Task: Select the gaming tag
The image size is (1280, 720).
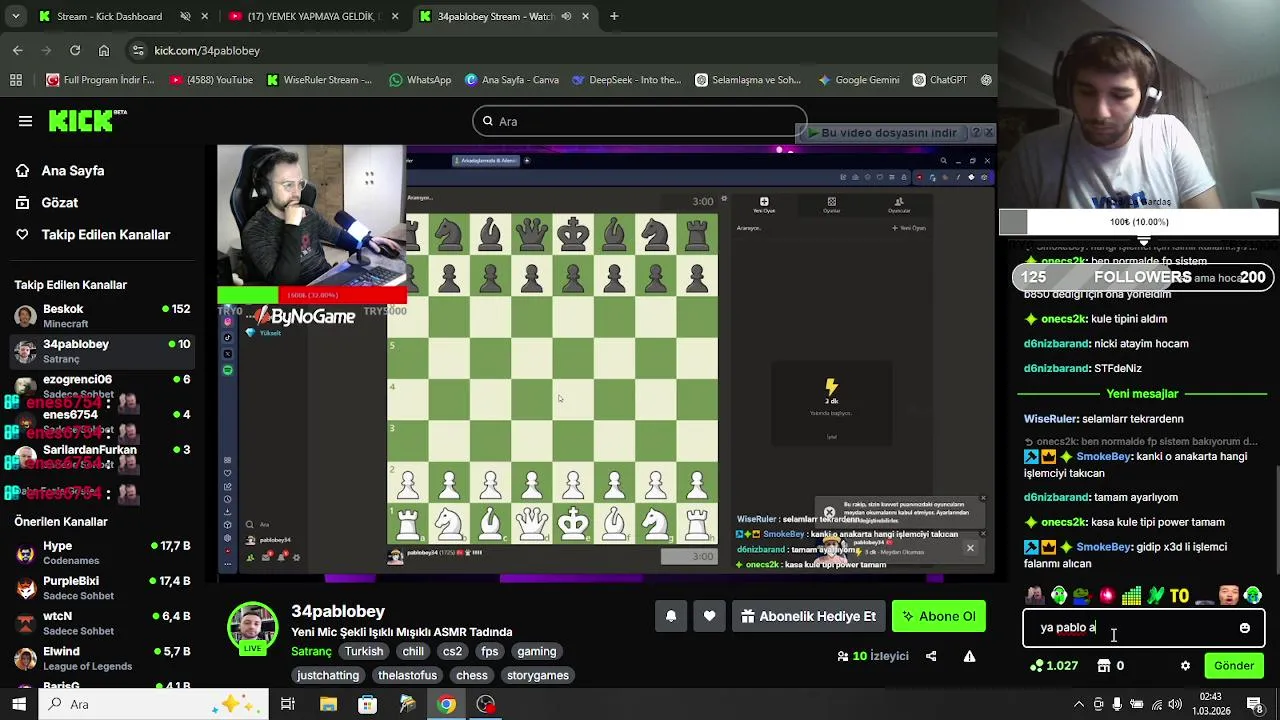Action: click(537, 651)
